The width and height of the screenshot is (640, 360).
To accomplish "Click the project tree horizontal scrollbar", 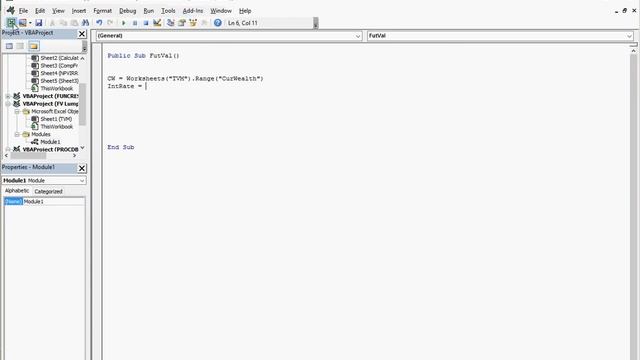I will 40,156.
